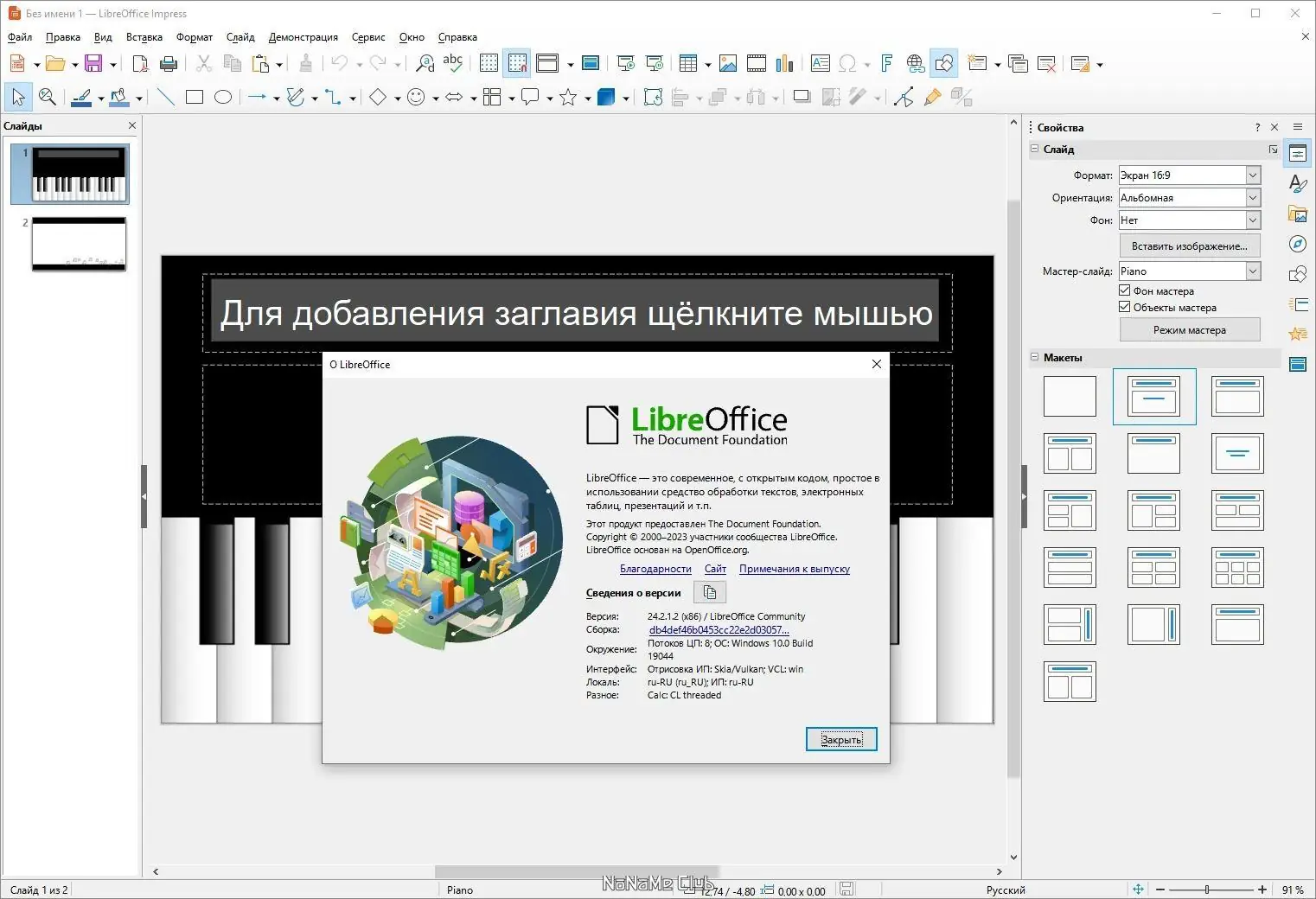Select the Ellipse drawing tool
The height and width of the screenshot is (899, 1316).
pos(223,98)
